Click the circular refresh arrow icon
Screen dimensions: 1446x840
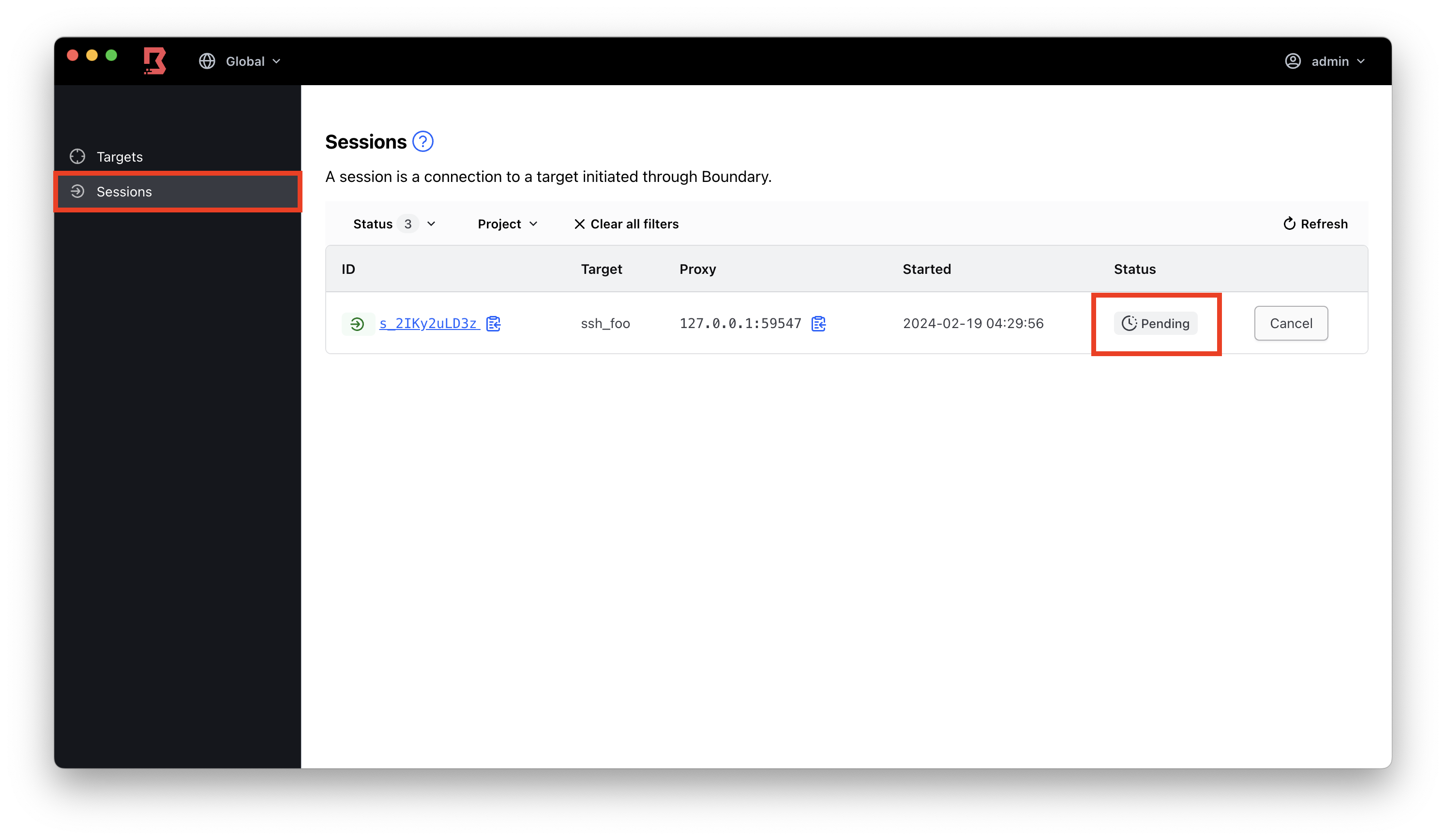(1289, 224)
